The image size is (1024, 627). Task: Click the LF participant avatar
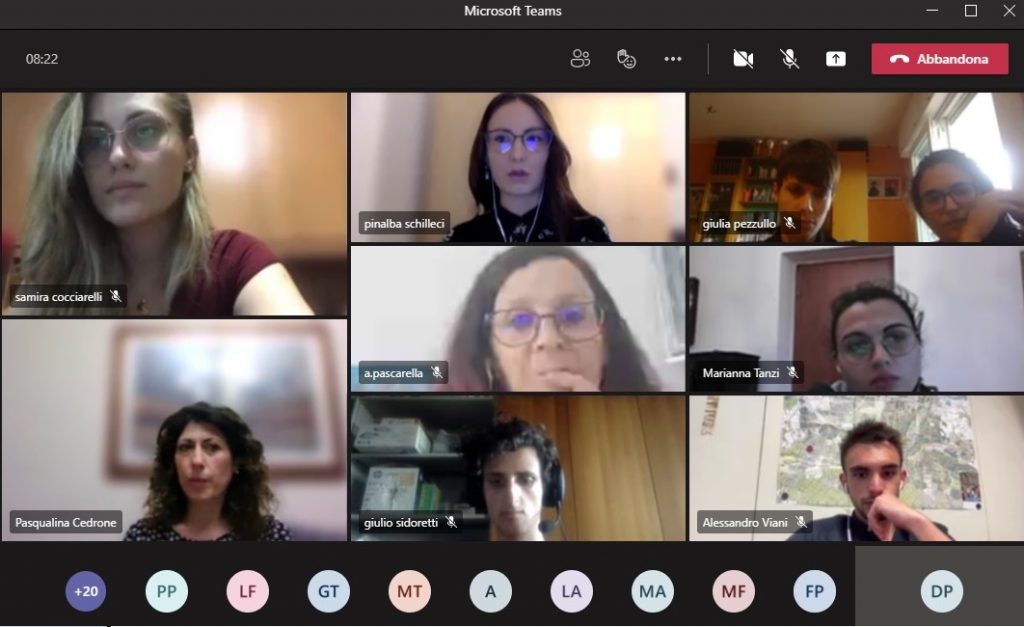click(248, 591)
